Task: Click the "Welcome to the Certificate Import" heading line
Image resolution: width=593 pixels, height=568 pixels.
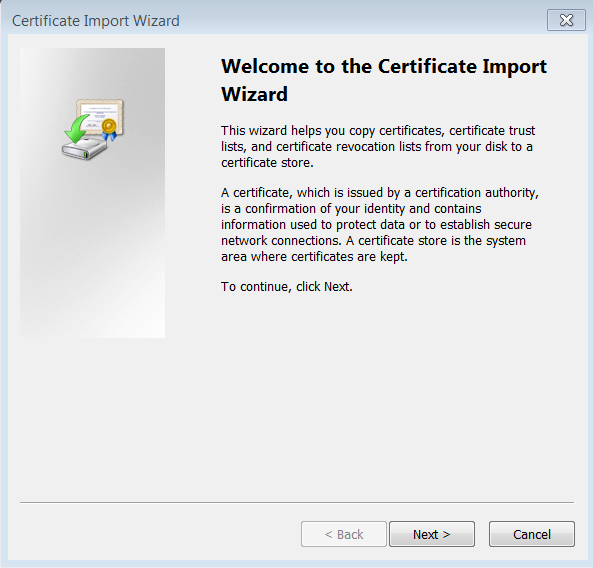Action: [x=384, y=67]
